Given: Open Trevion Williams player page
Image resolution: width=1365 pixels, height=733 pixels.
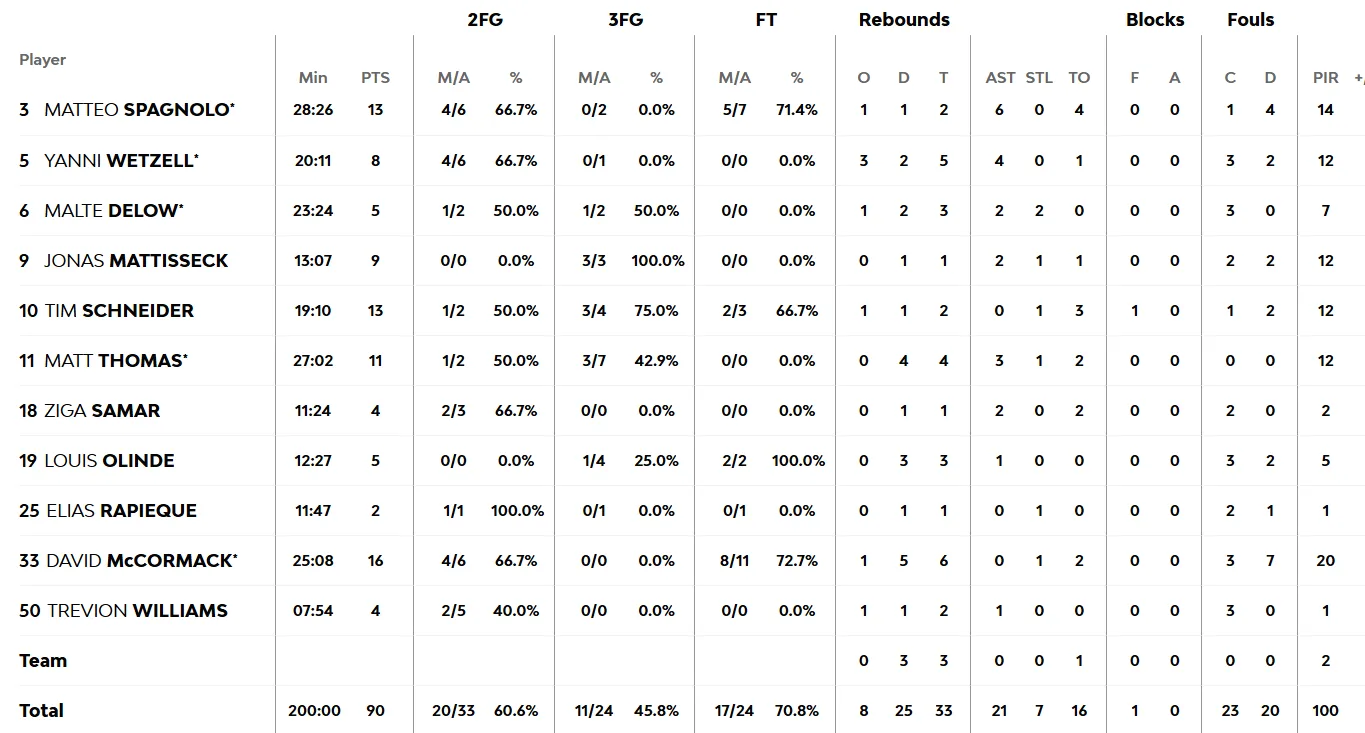Looking at the screenshot, I should point(137,610).
